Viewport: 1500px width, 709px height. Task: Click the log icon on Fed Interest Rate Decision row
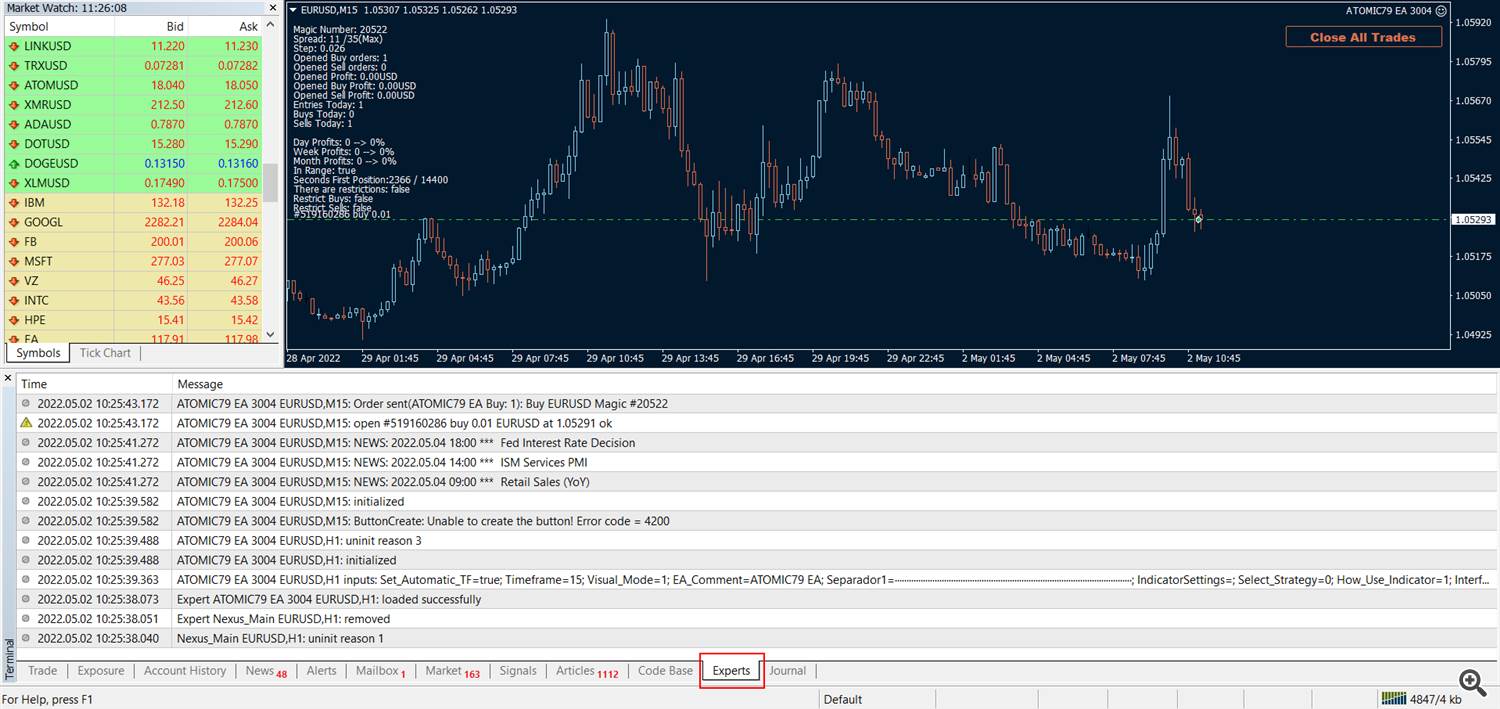click(26, 443)
